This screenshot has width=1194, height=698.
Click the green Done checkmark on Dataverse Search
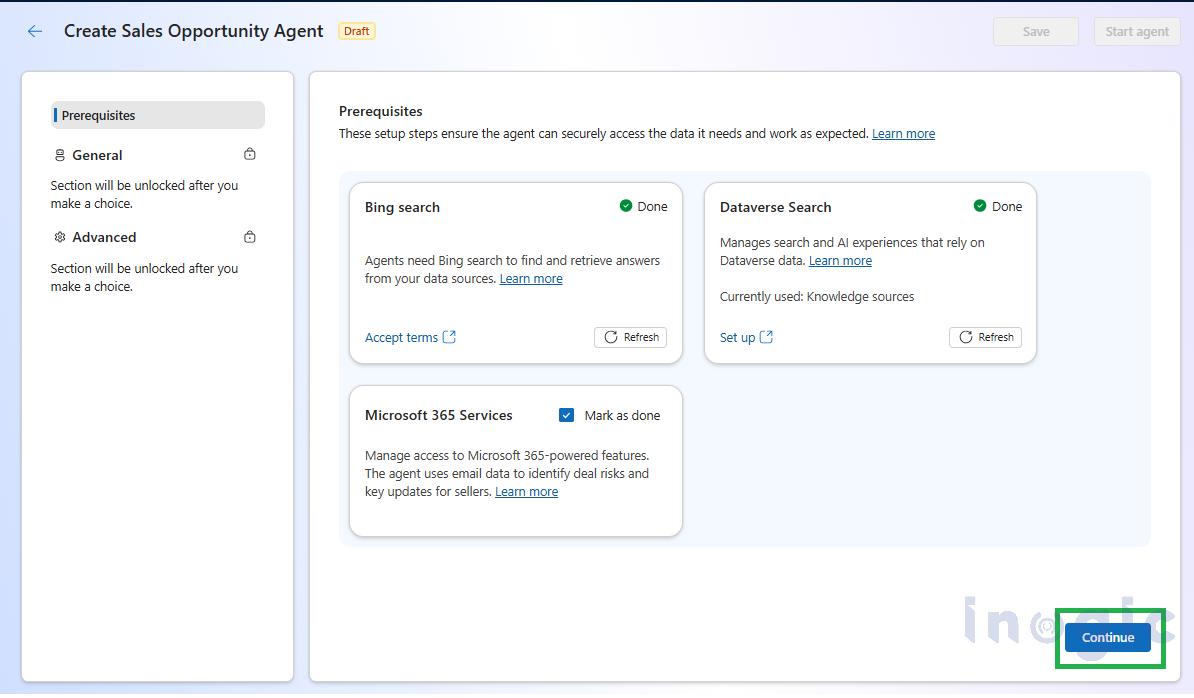(x=980, y=206)
